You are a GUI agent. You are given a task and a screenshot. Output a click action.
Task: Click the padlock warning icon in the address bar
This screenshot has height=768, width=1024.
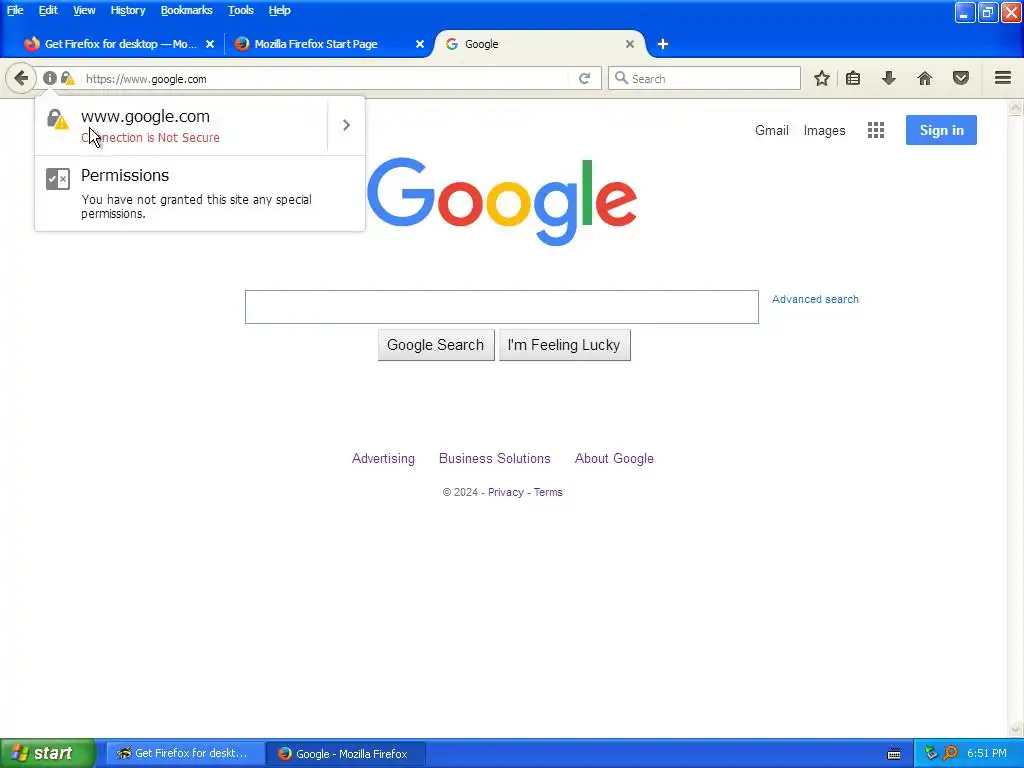(x=67, y=78)
